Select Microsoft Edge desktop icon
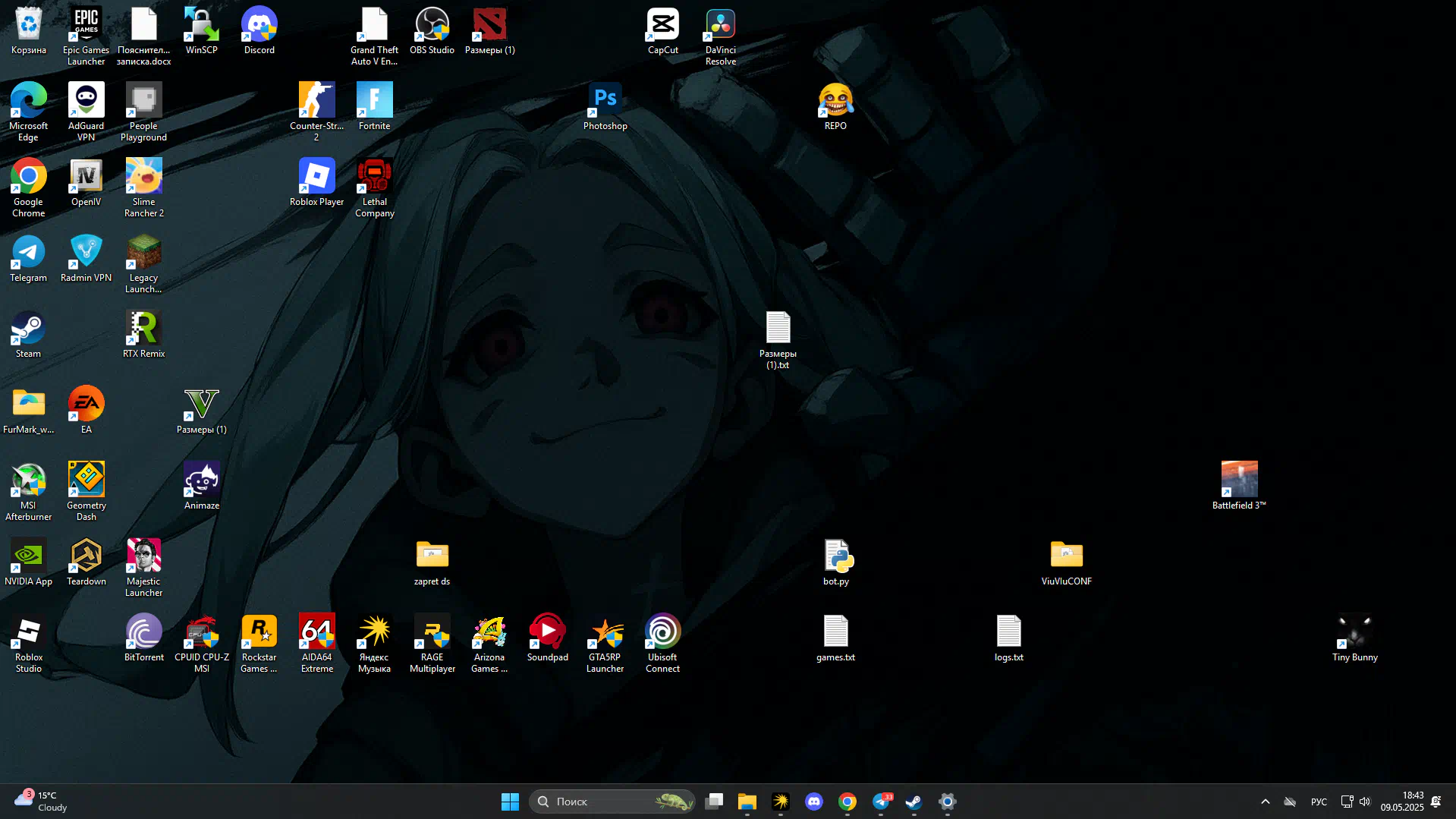1456x819 pixels. [29, 112]
